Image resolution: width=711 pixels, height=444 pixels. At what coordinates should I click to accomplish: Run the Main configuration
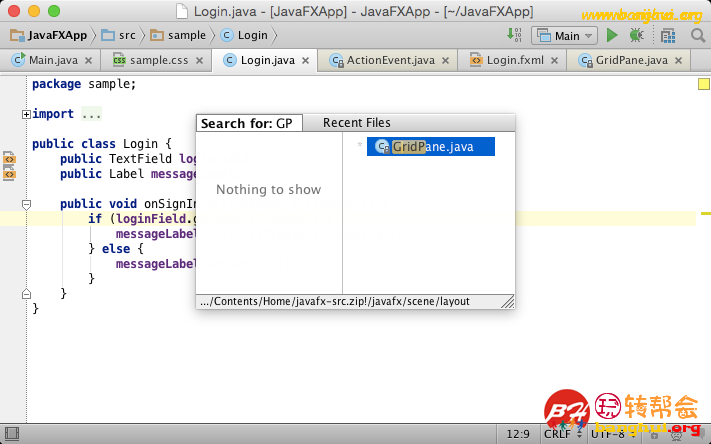coord(612,35)
